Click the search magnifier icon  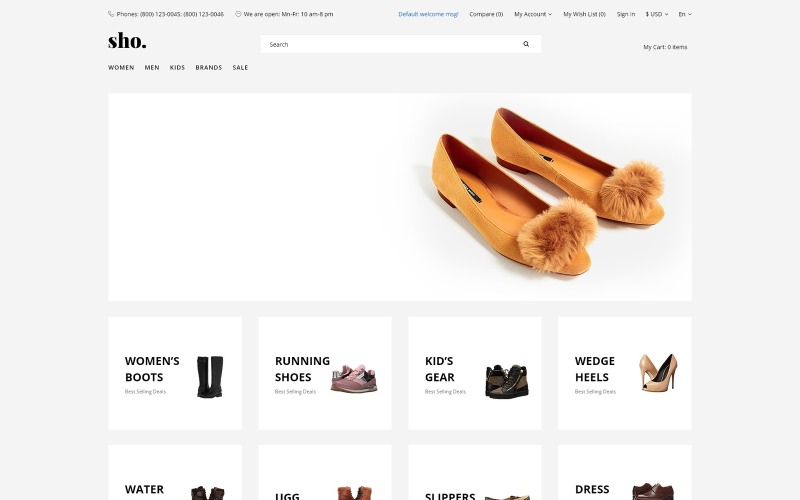526,44
